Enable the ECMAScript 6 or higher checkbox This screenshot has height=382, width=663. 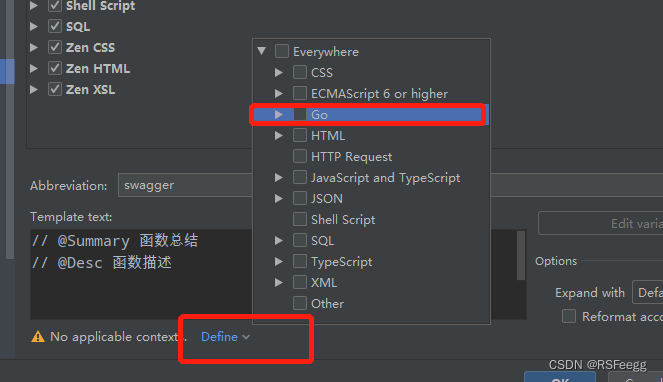[300, 93]
